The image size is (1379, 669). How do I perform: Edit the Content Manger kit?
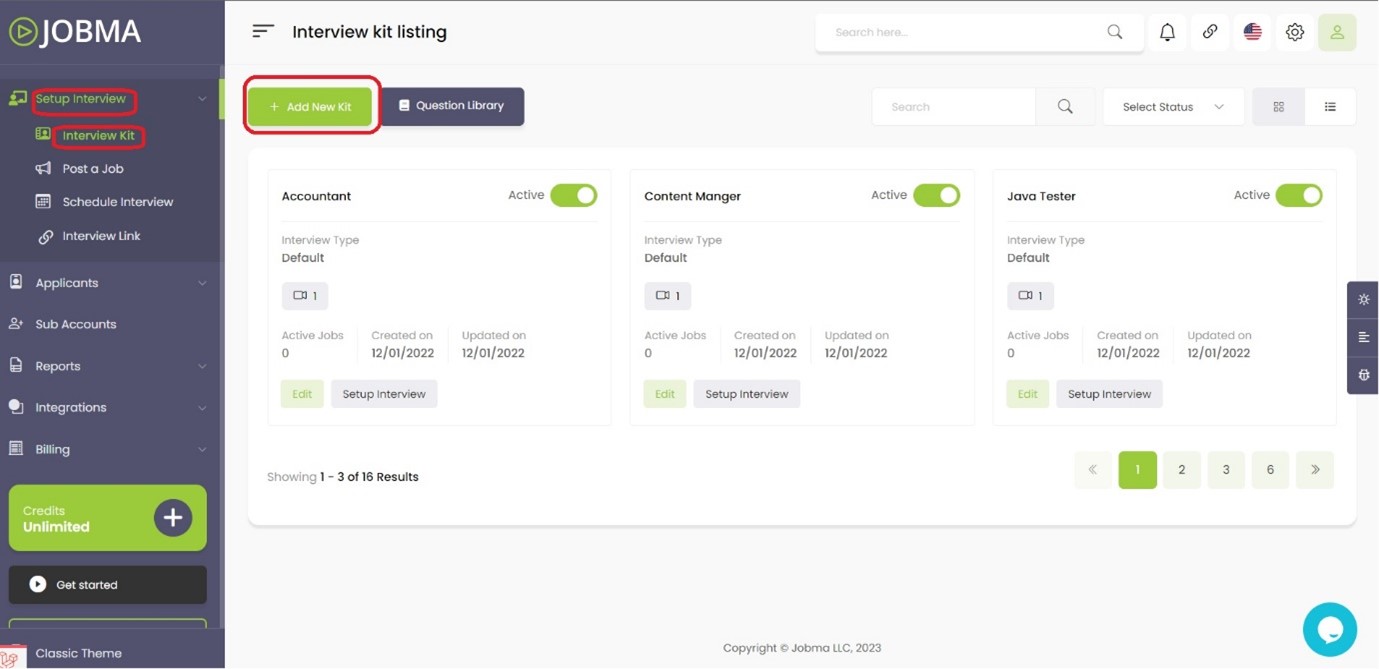(x=665, y=394)
